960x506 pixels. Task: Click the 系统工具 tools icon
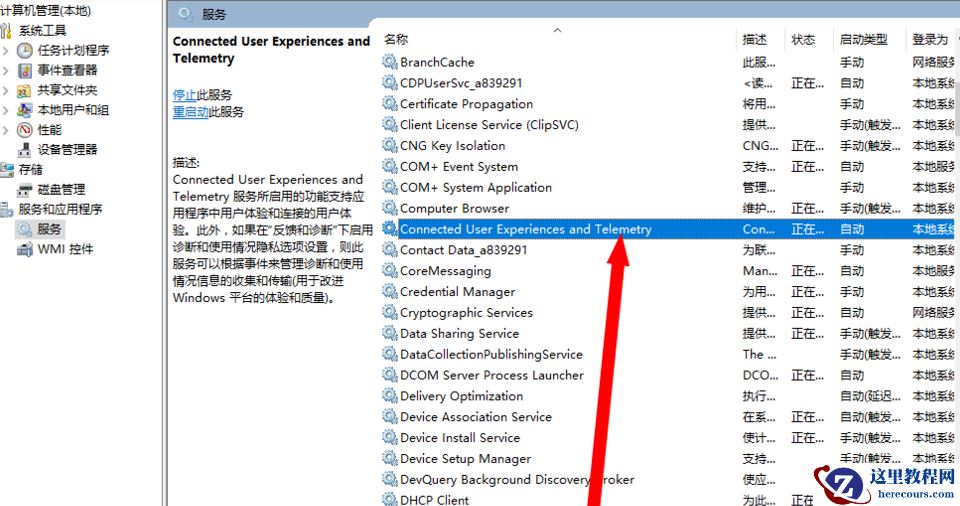point(6,31)
